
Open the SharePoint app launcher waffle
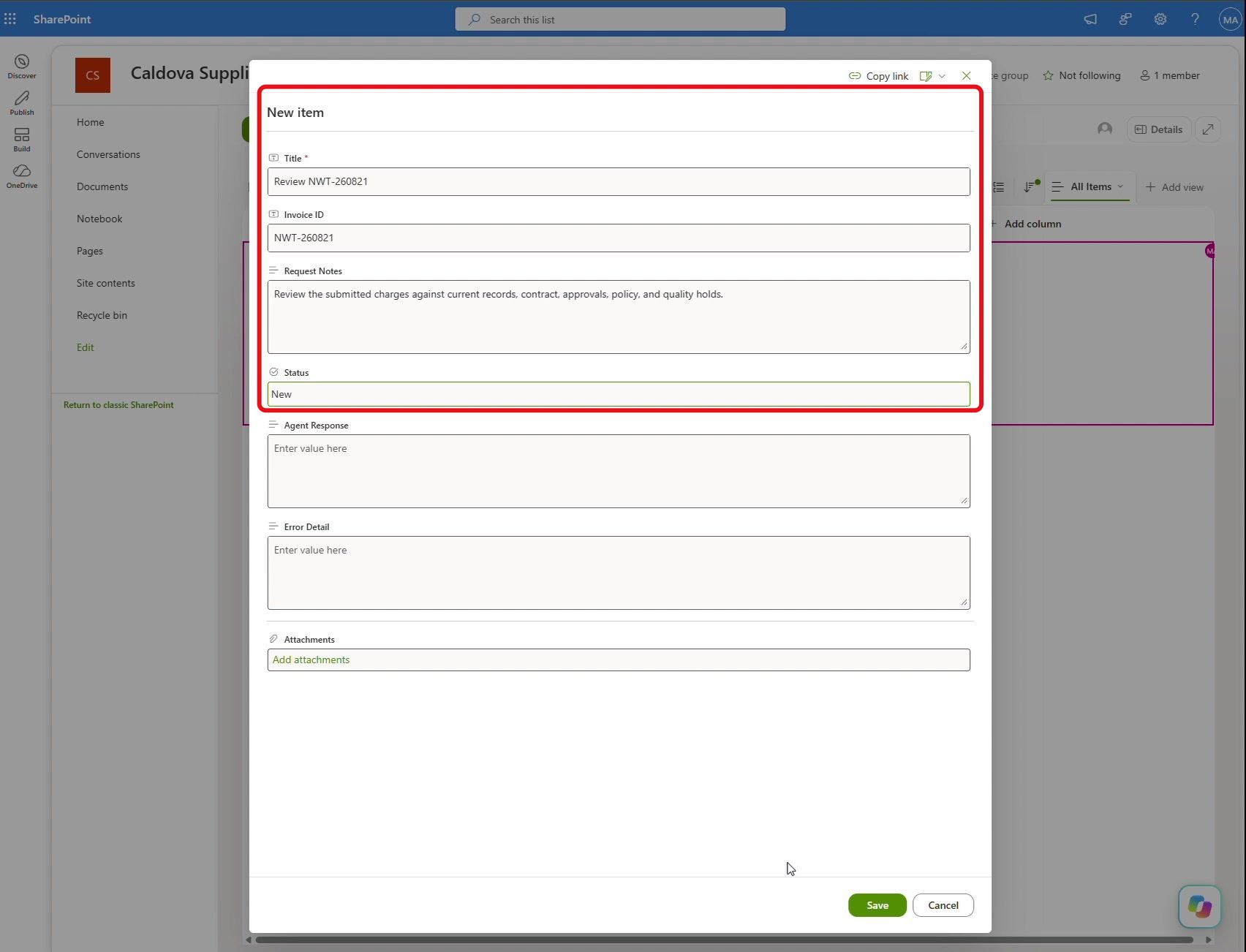click(x=10, y=19)
